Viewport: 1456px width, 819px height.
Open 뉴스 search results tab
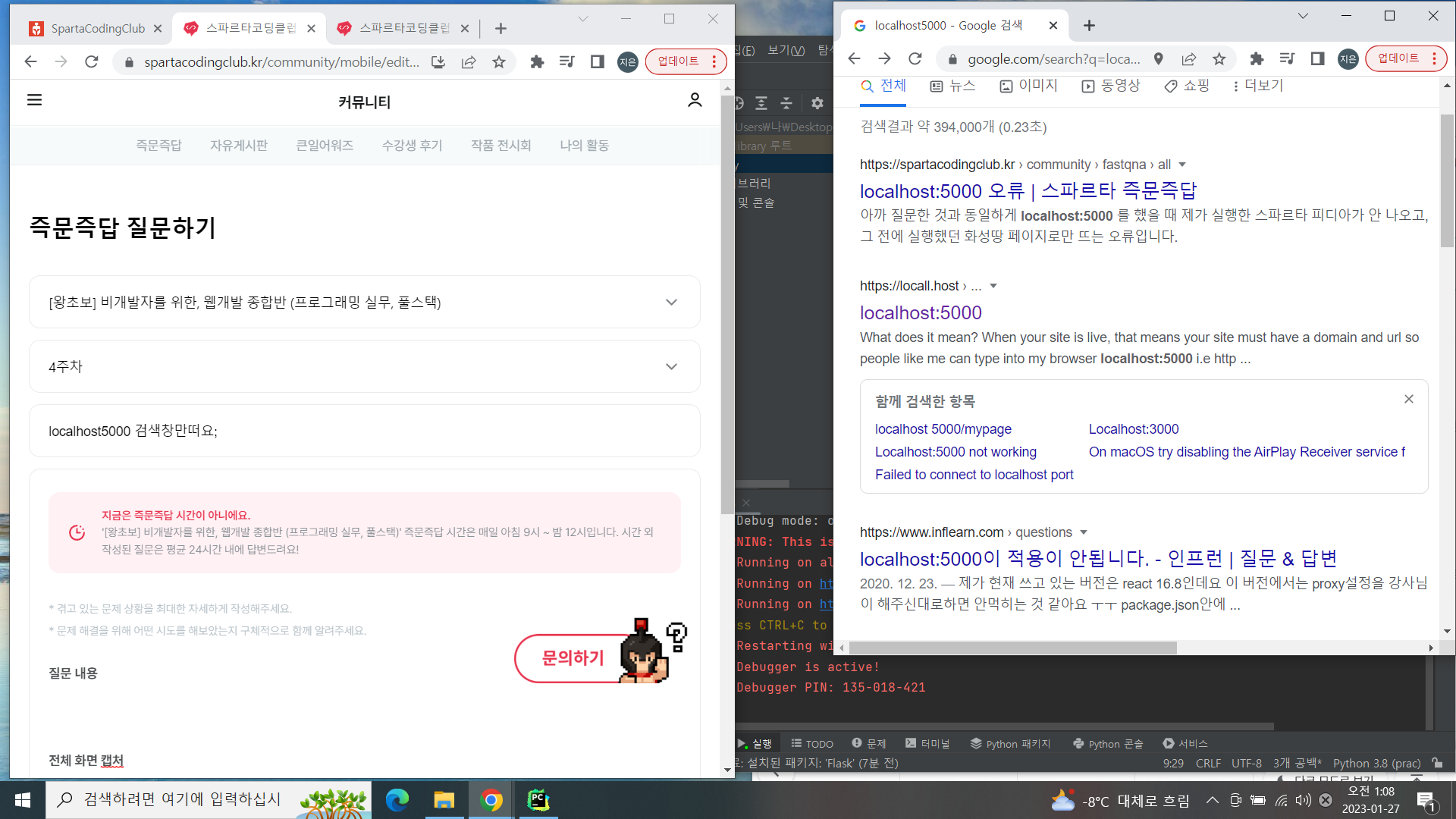(952, 86)
